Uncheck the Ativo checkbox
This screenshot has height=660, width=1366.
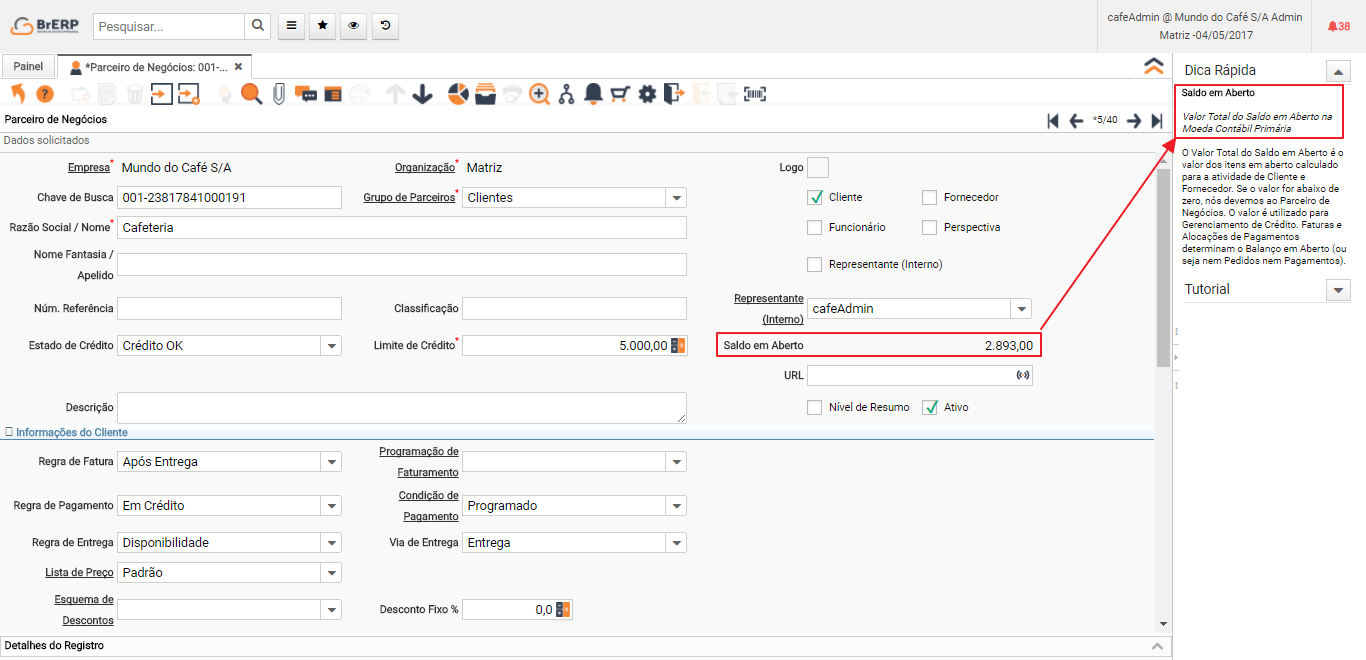930,407
